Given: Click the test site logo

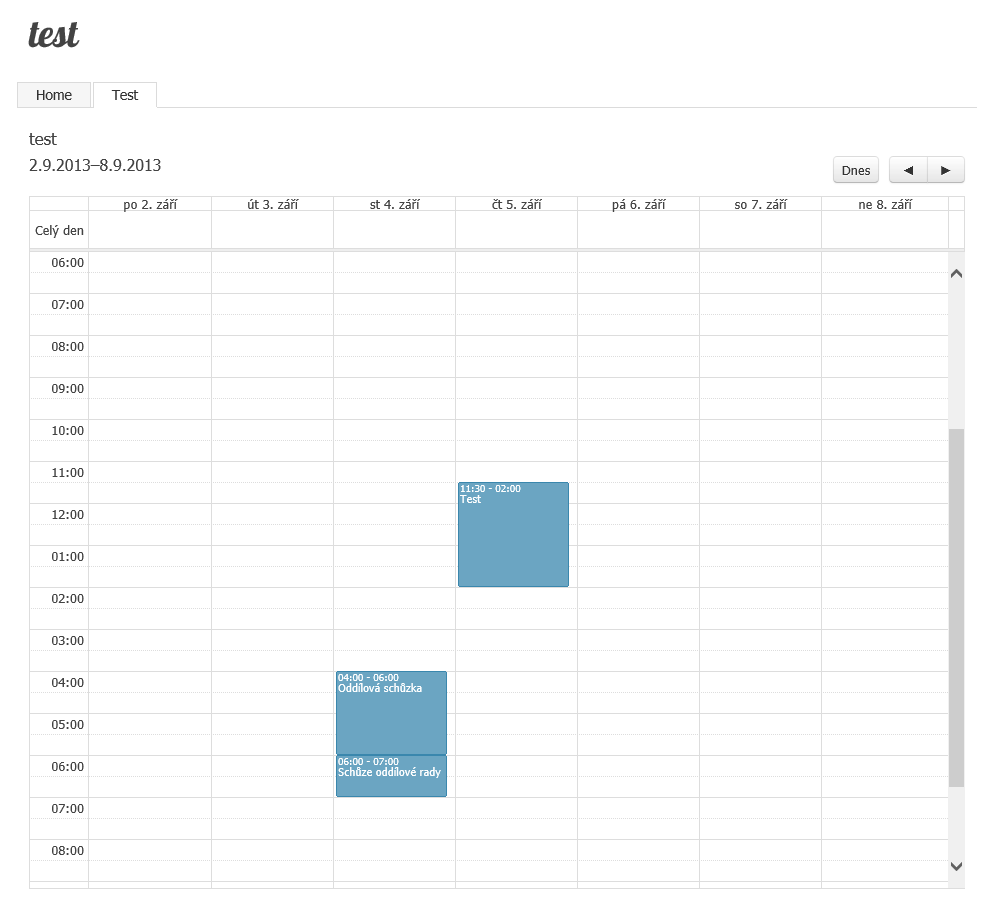Looking at the screenshot, I should pos(54,35).
